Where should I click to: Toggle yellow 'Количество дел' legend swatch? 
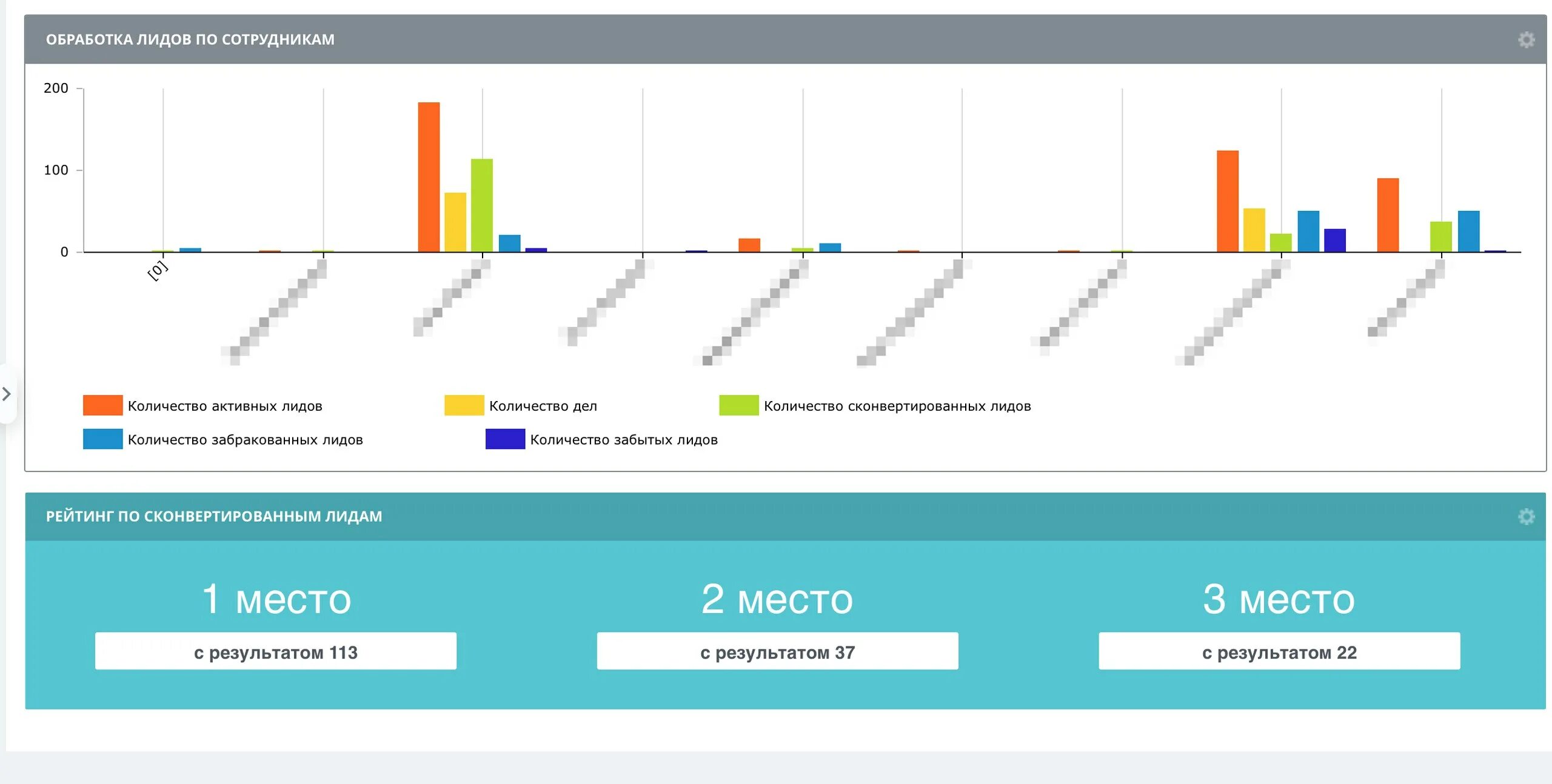(x=464, y=405)
